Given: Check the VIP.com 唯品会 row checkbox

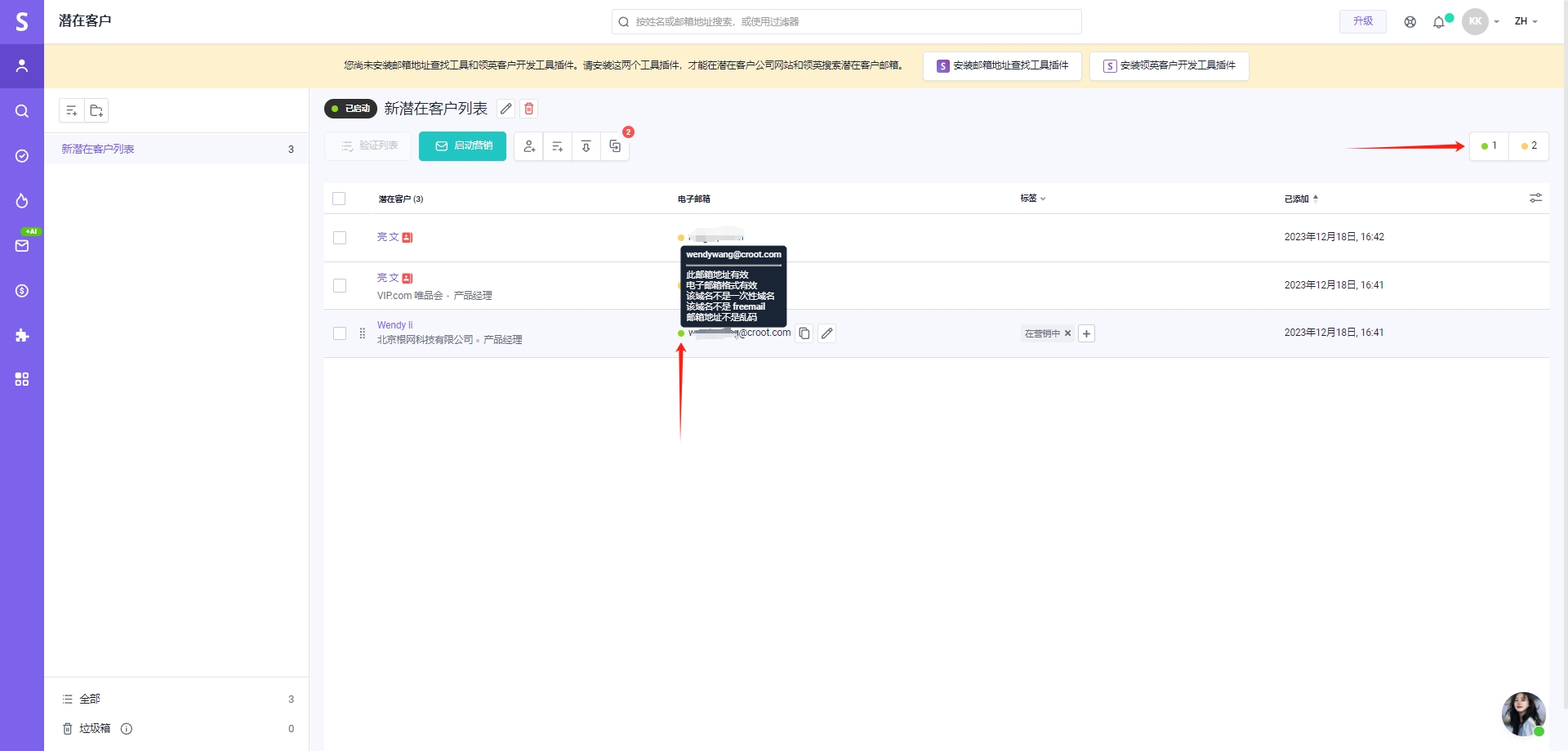Looking at the screenshot, I should 340,286.
